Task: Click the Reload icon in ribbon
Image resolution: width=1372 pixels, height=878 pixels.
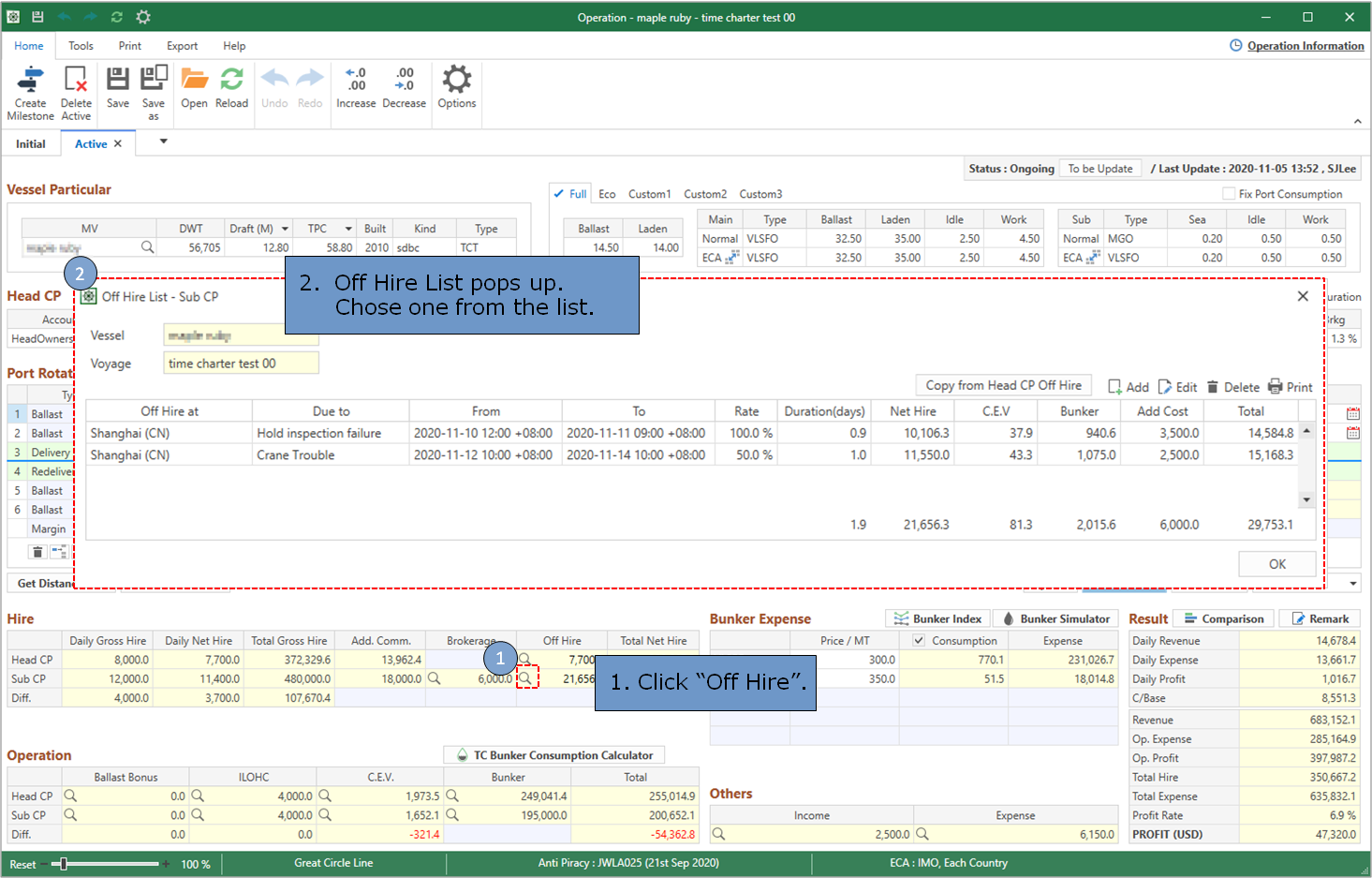Action: [231, 81]
